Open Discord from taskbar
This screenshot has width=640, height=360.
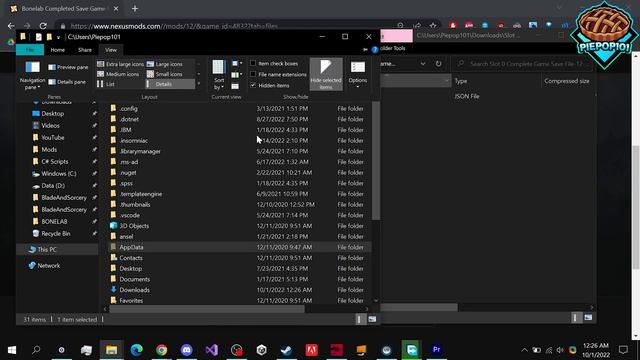click(x=187, y=350)
